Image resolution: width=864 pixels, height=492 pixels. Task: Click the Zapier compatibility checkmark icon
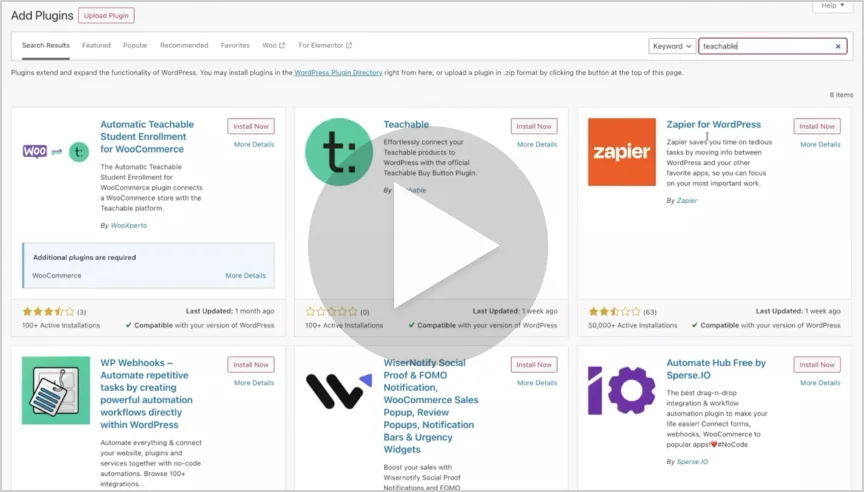point(695,325)
